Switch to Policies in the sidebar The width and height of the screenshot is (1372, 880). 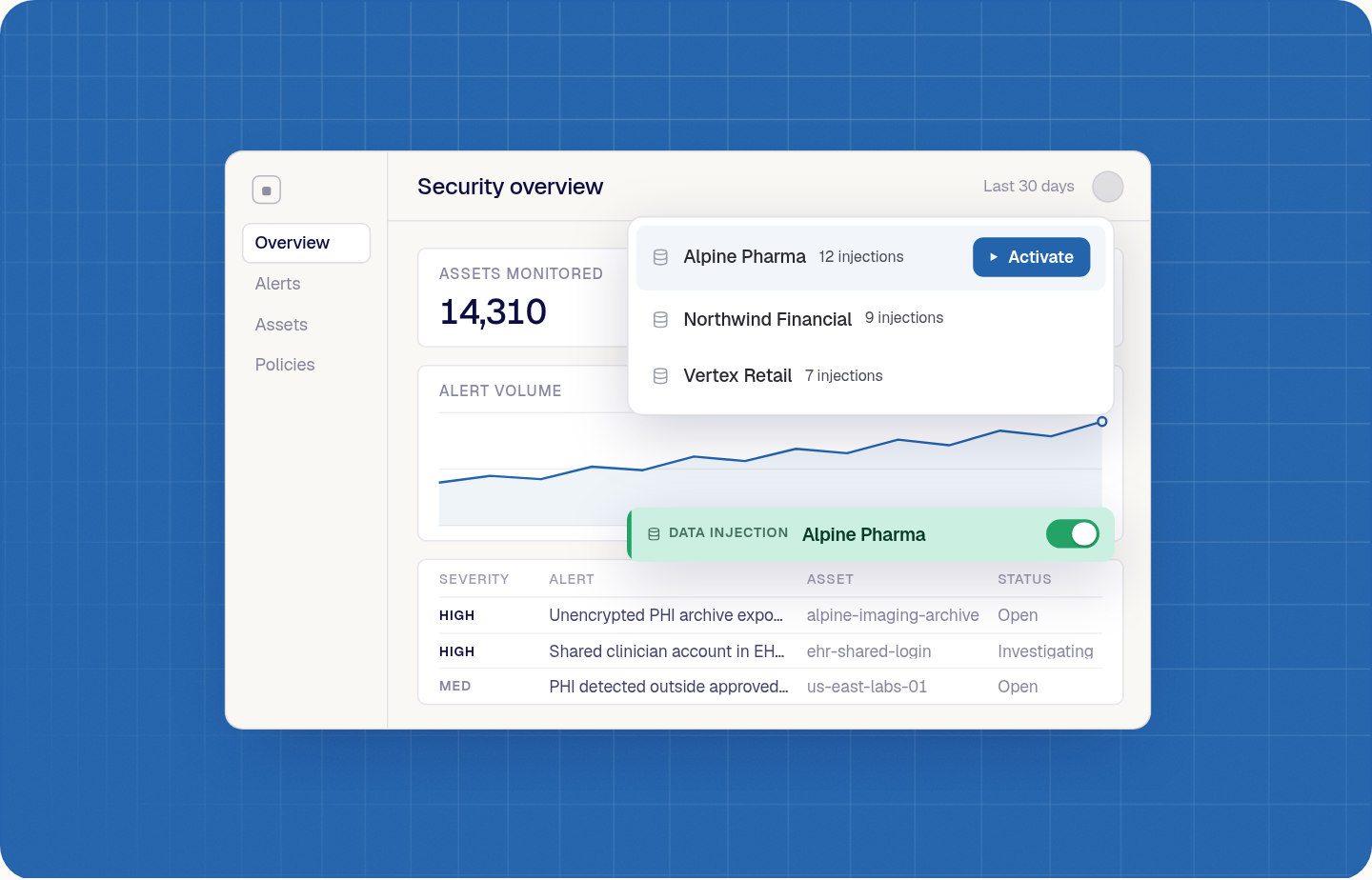(x=285, y=365)
